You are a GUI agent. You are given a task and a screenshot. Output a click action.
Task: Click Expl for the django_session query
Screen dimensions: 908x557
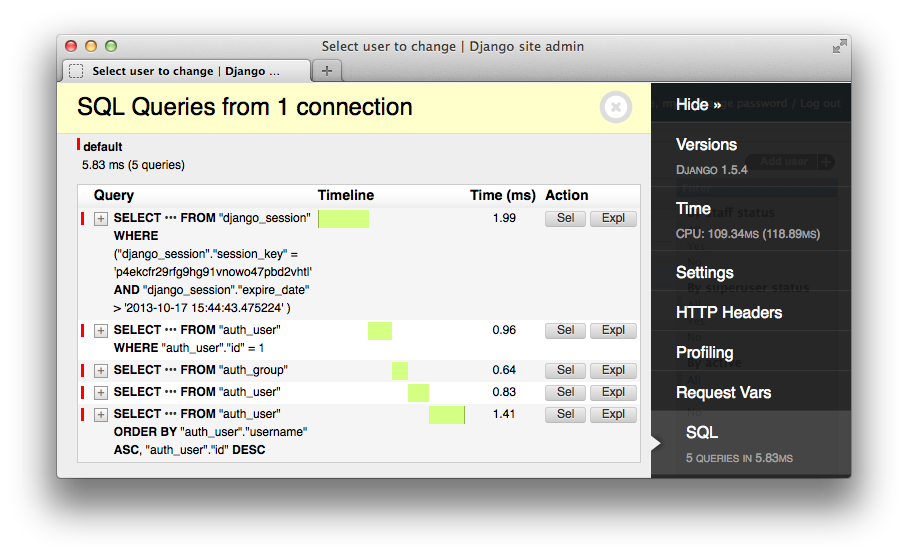pyautogui.click(x=613, y=218)
